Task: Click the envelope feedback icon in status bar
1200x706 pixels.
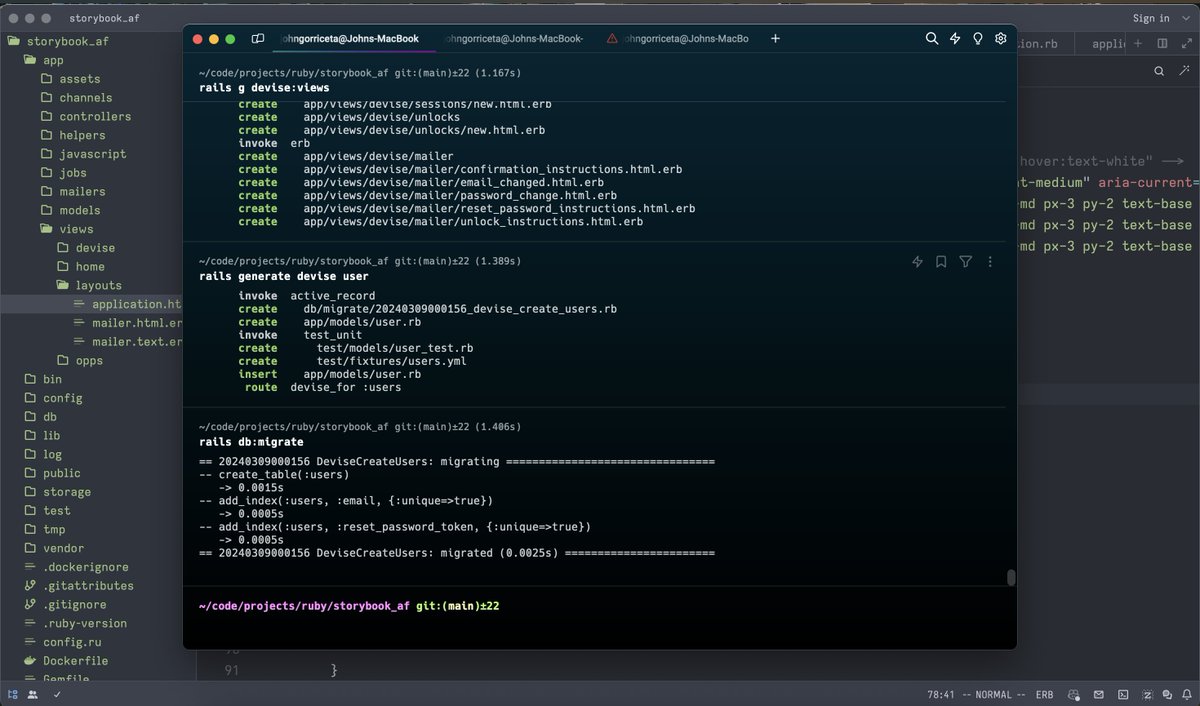Action: [1098, 694]
